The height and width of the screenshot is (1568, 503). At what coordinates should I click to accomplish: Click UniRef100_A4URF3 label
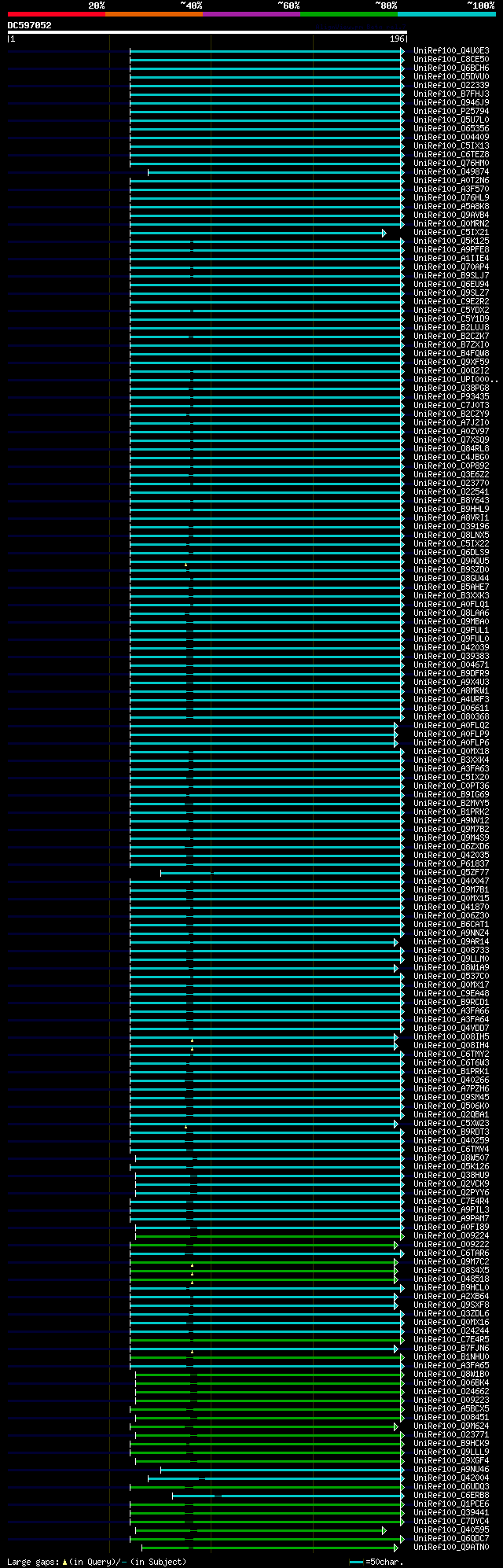tap(451, 699)
